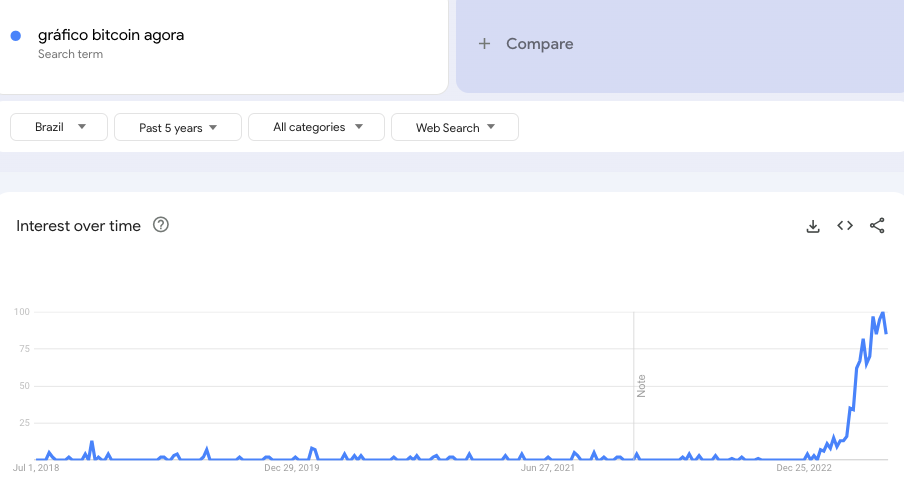Click the share icon on the chart card
This screenshot has width=904, height=495.
(877, 226)
